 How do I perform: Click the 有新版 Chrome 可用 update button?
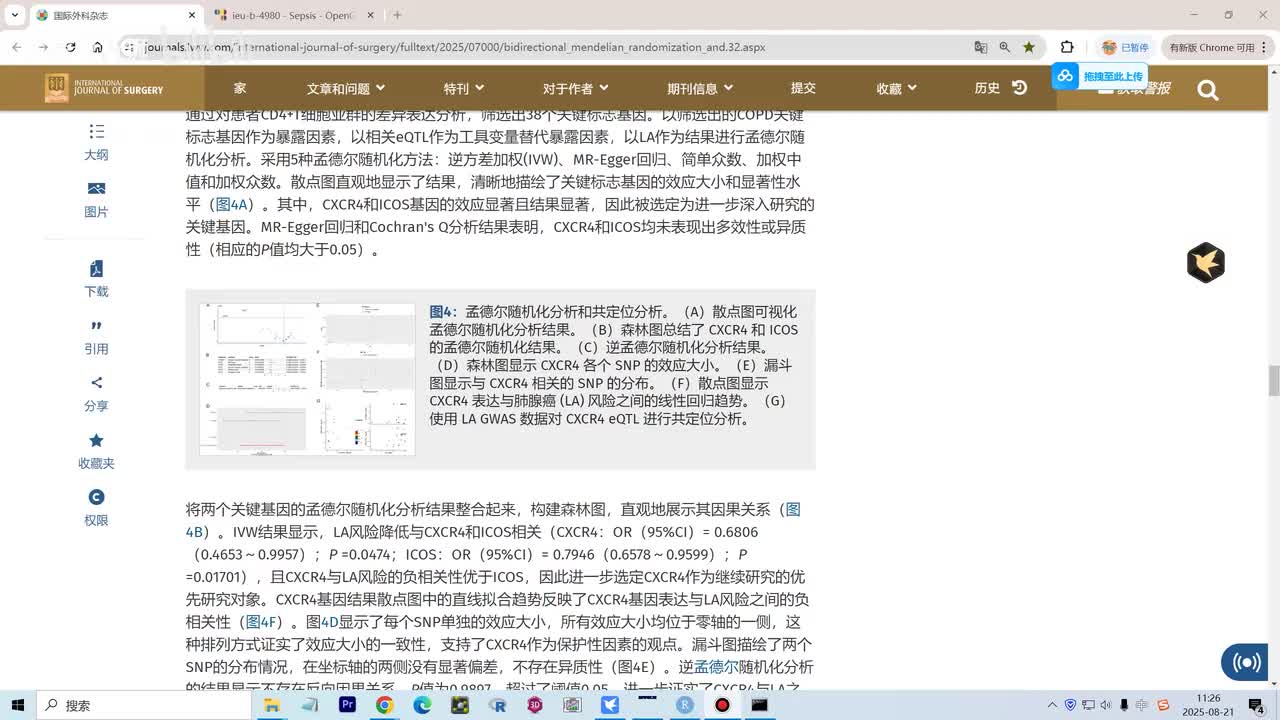pos(1211,47)
